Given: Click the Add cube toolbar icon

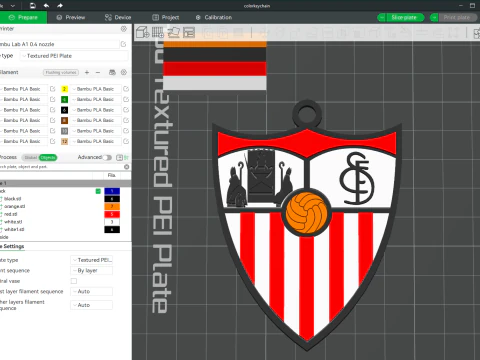Looking at the screenshot, I should click(x=142, y=32).
